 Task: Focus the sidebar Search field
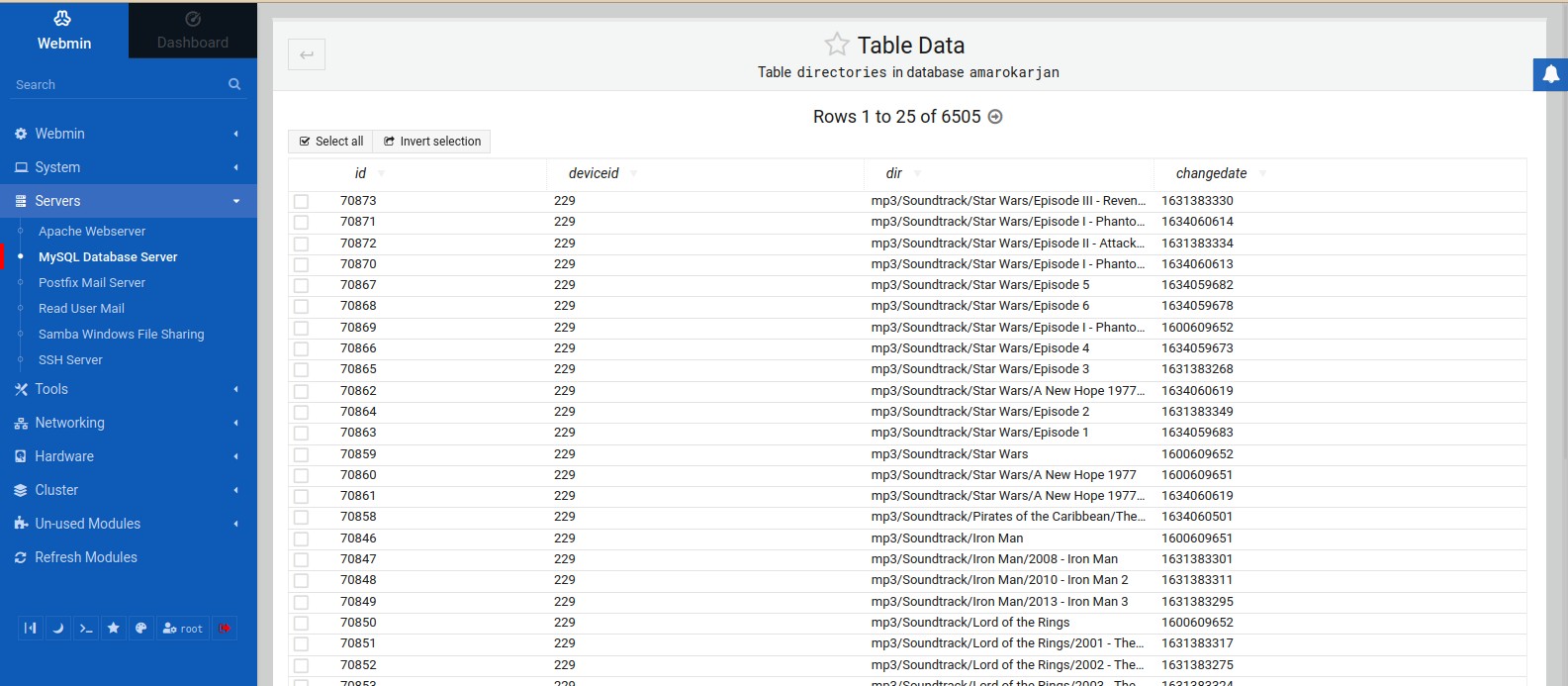point(119,85)
